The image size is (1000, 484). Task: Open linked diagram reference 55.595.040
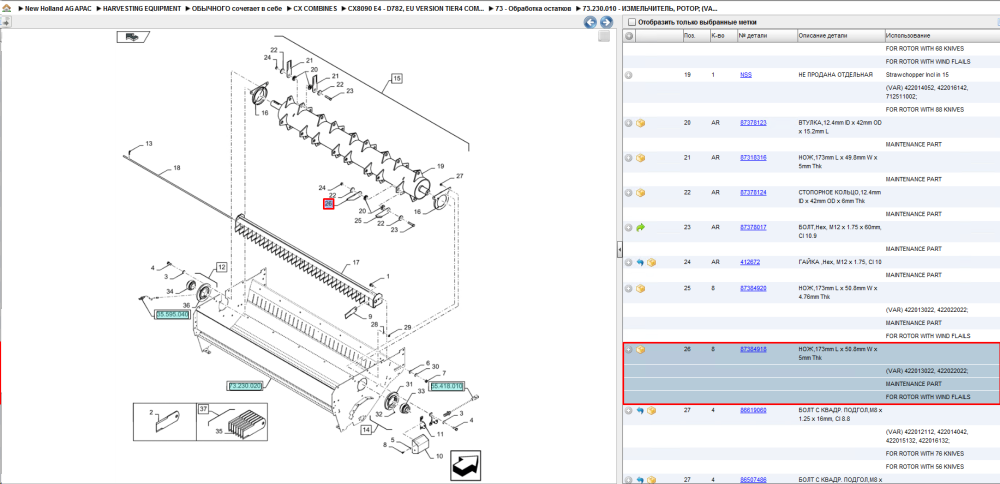[x=172, y=314]
